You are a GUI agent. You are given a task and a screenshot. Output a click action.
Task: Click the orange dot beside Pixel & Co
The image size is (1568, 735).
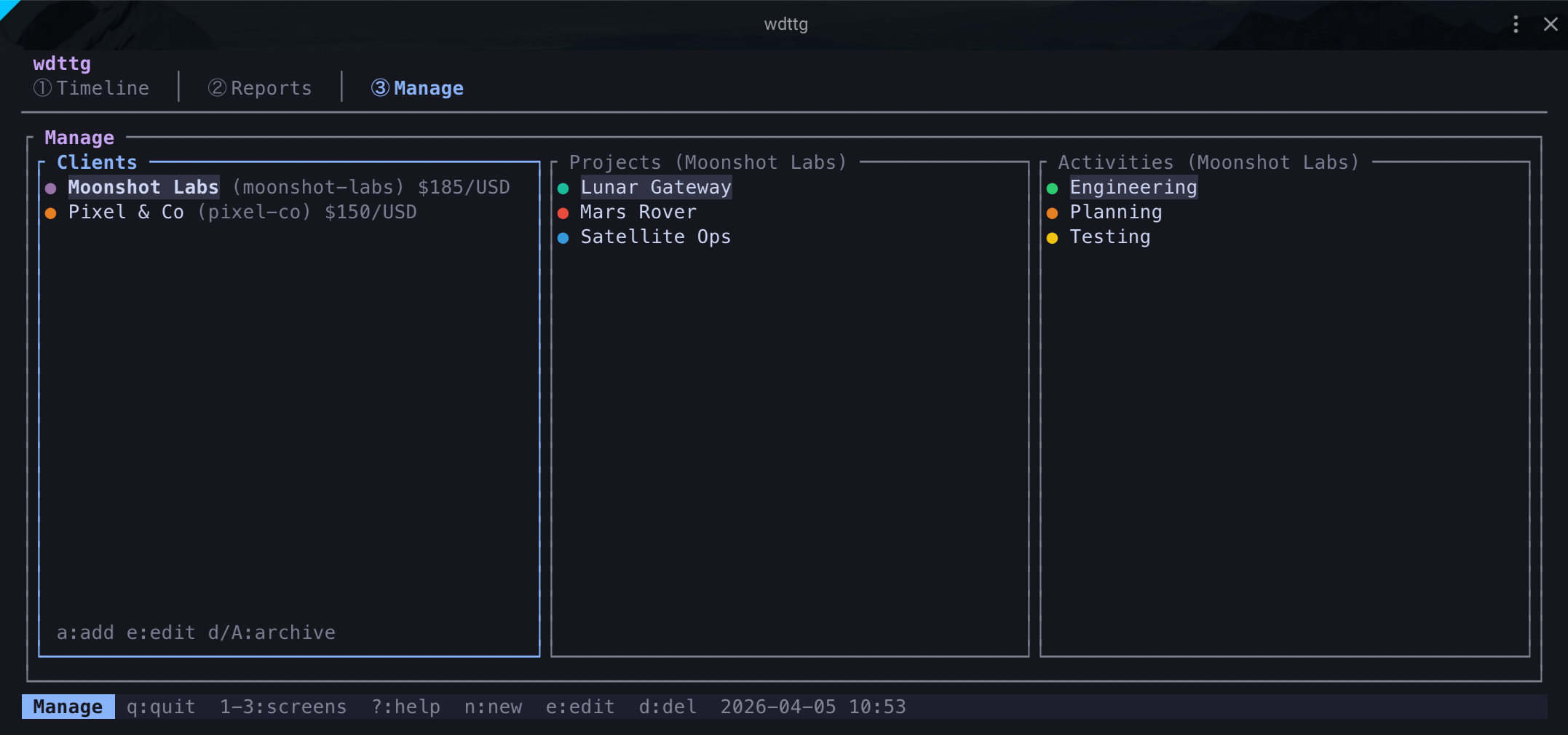pyautogui.click(x=51, y=213)
